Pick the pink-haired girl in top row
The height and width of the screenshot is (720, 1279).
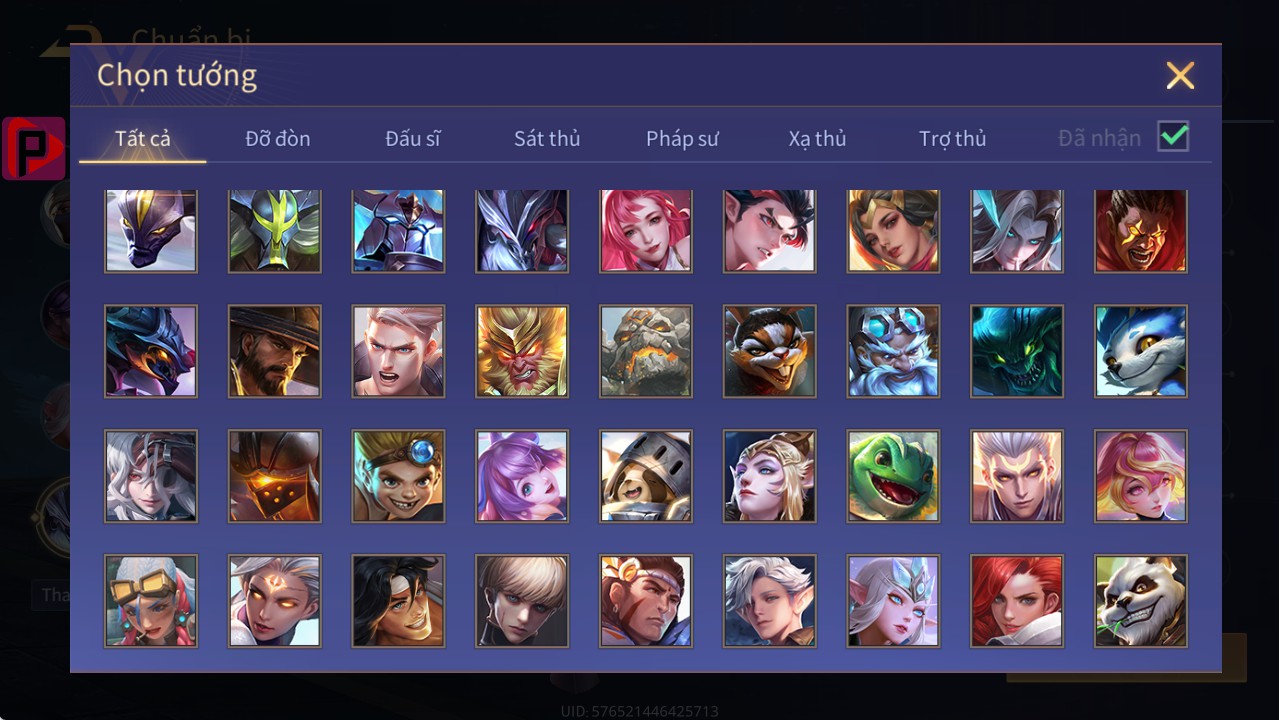(646, 231)
